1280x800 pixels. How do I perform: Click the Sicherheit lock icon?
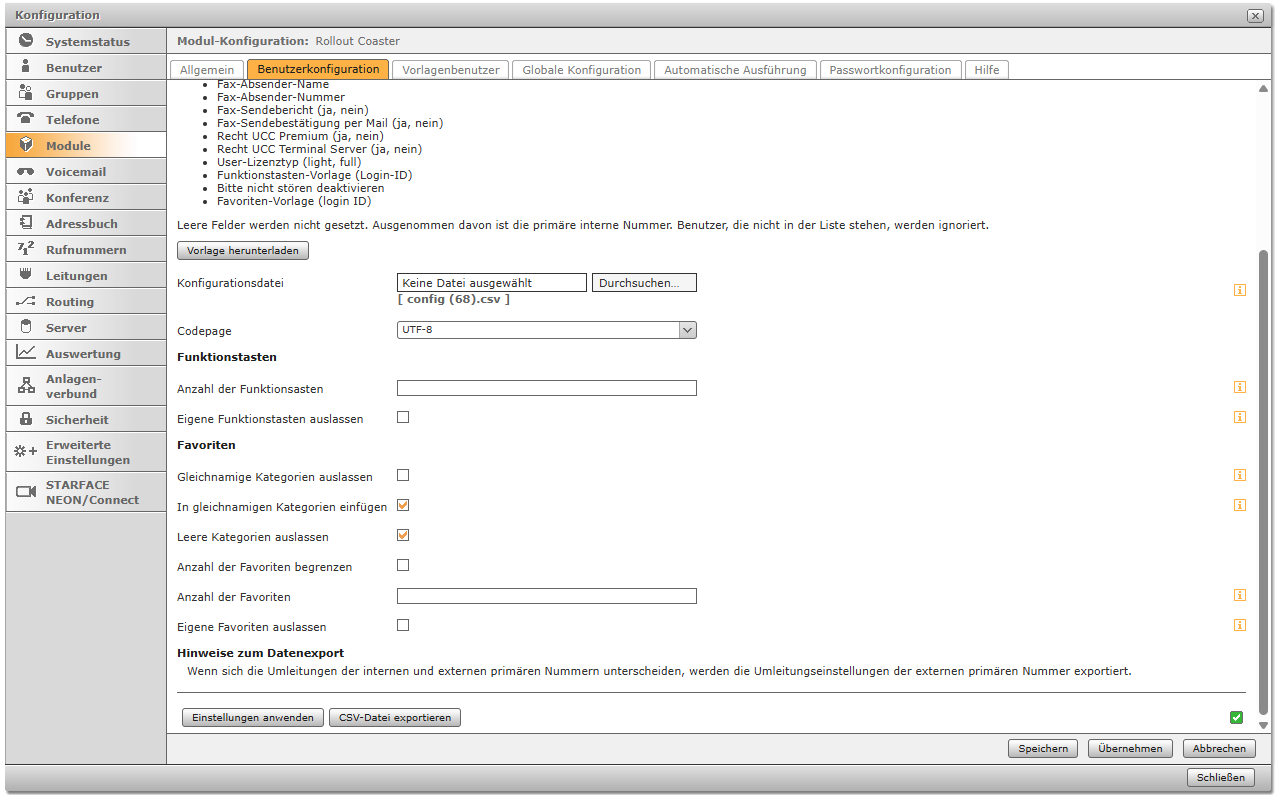[x=26, y=419]
